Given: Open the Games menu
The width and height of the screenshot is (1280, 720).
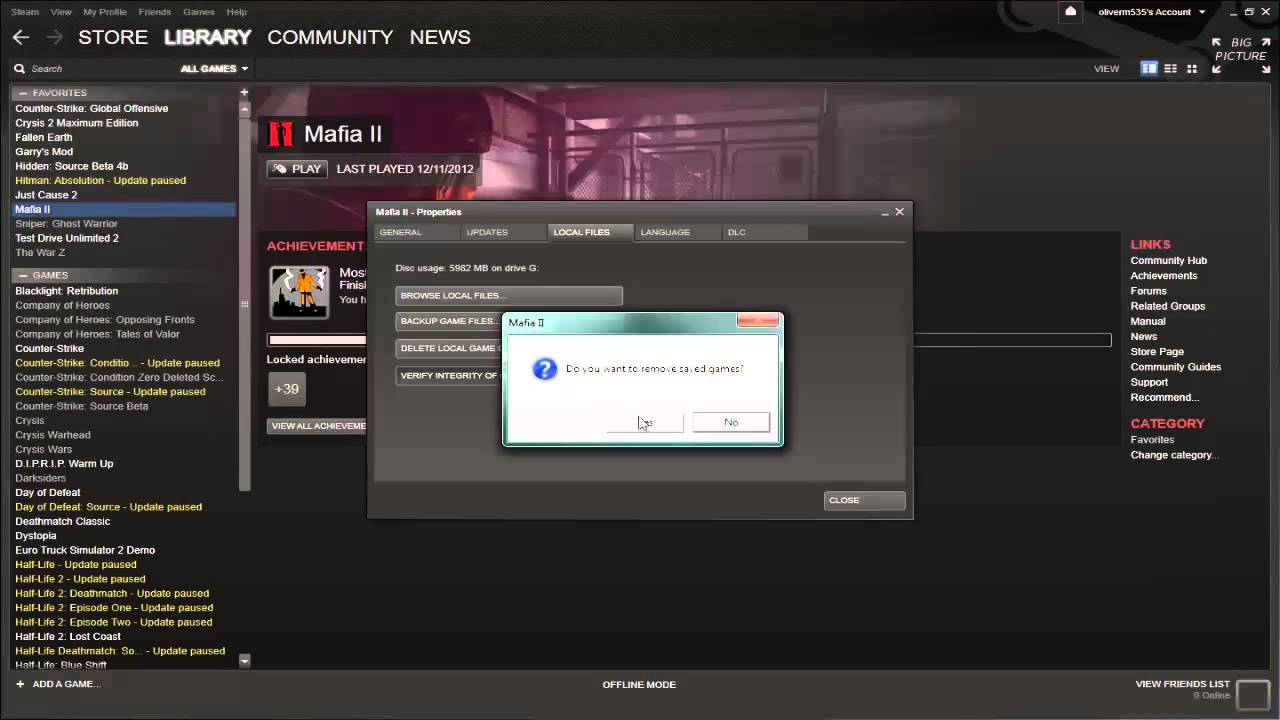Looking at the screenshot, I should pos(199,12).
